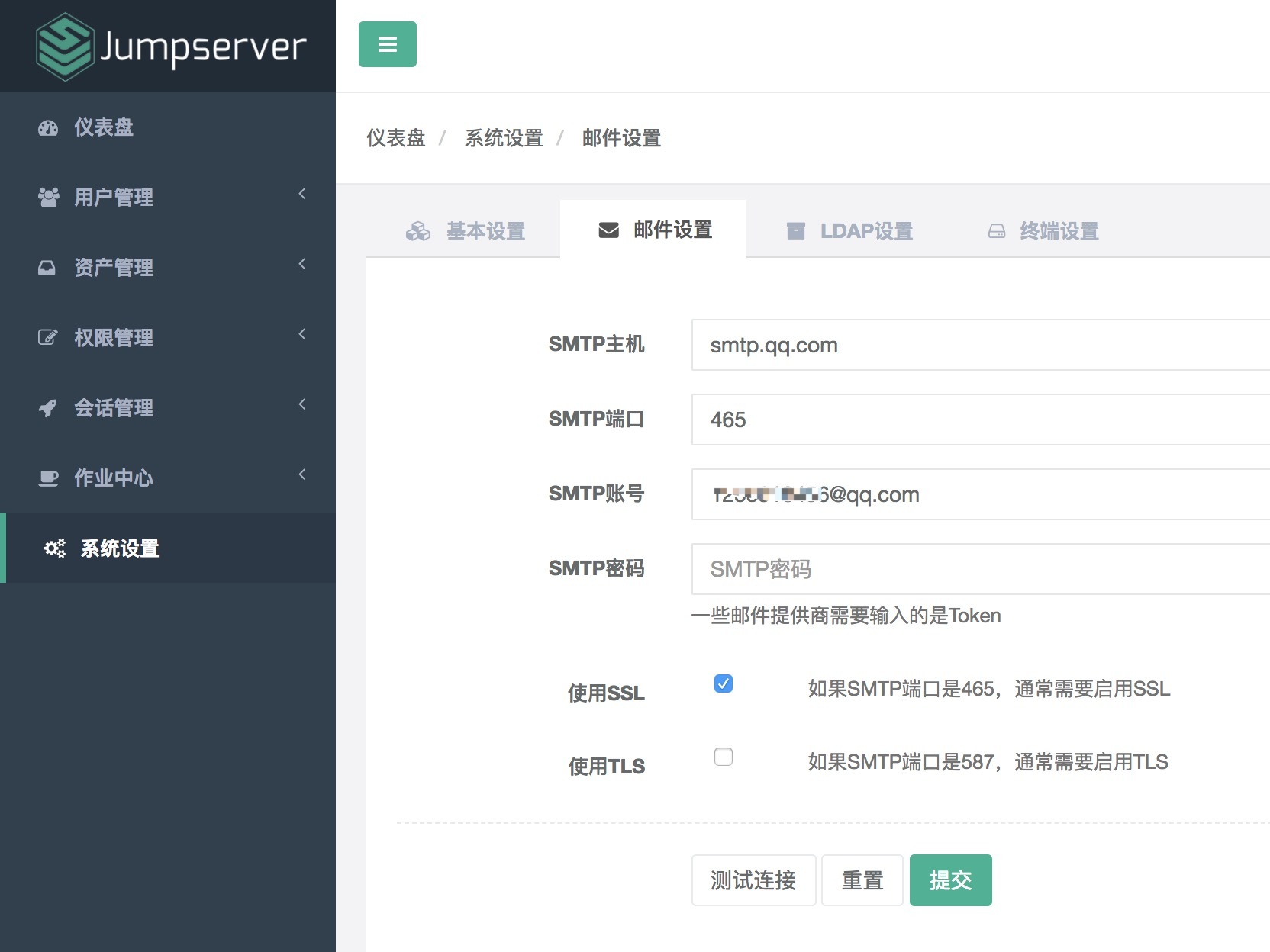Click the archive icon on LDAP设置 tab
This screenshot has height=952, width=1270.
click(796, 231)
